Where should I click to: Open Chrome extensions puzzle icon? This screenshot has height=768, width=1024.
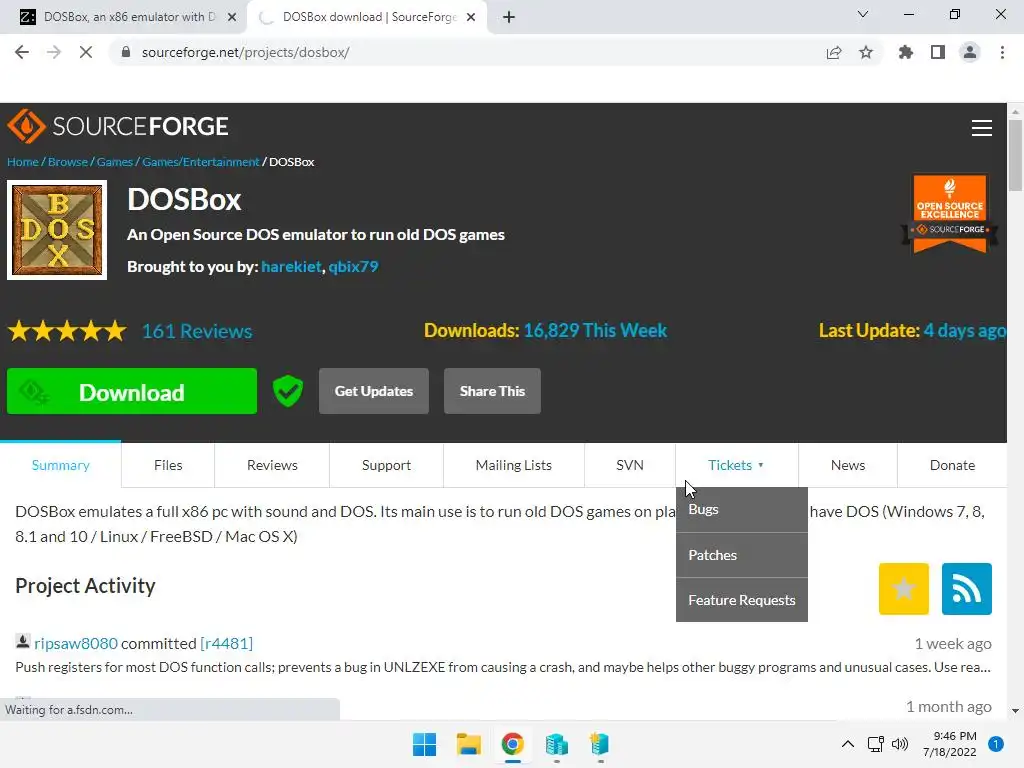[x=905, y=52]
